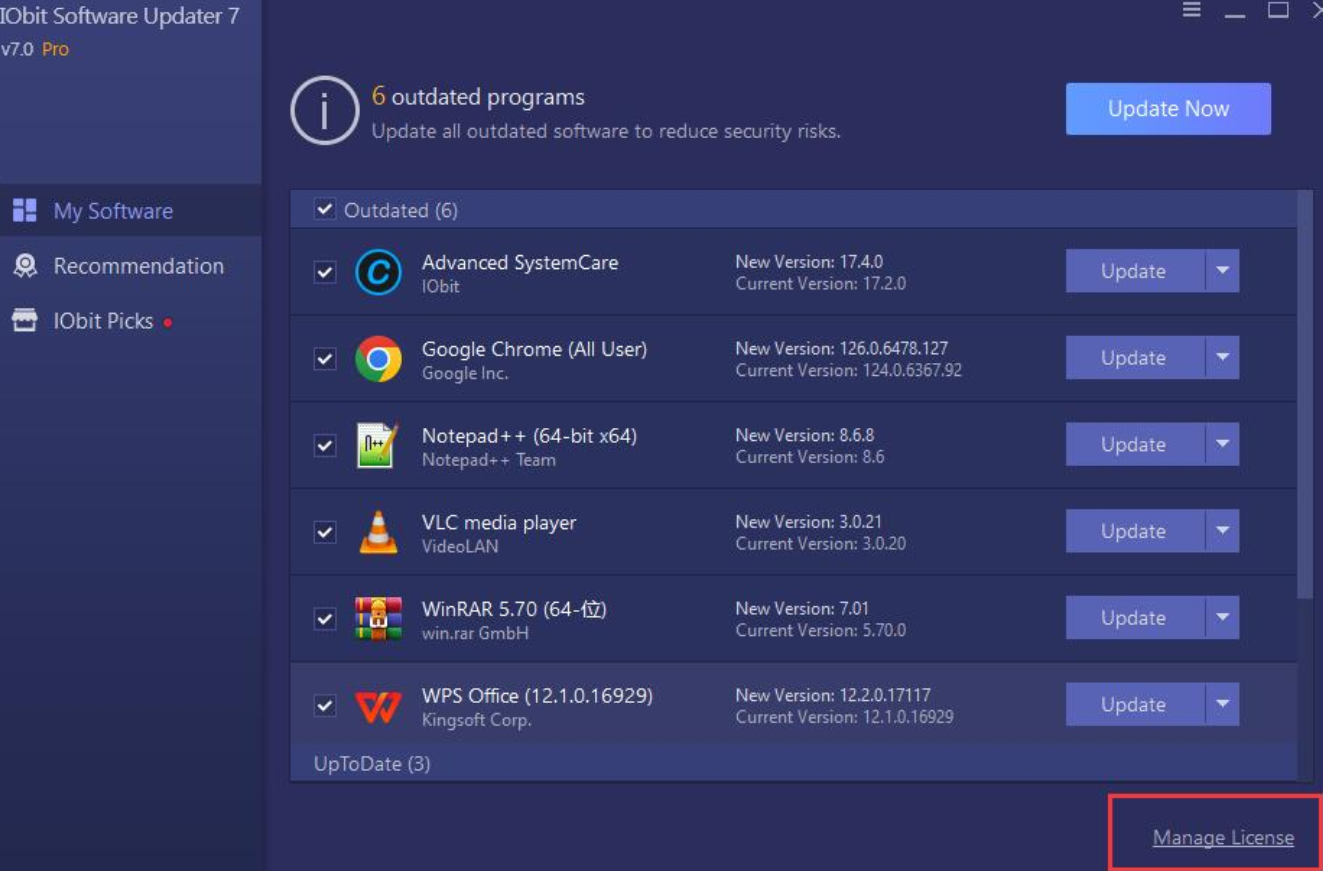Click the 'VideoLAN' publisher text
This screenshot has width=1323, height=871.
(460, 547)
